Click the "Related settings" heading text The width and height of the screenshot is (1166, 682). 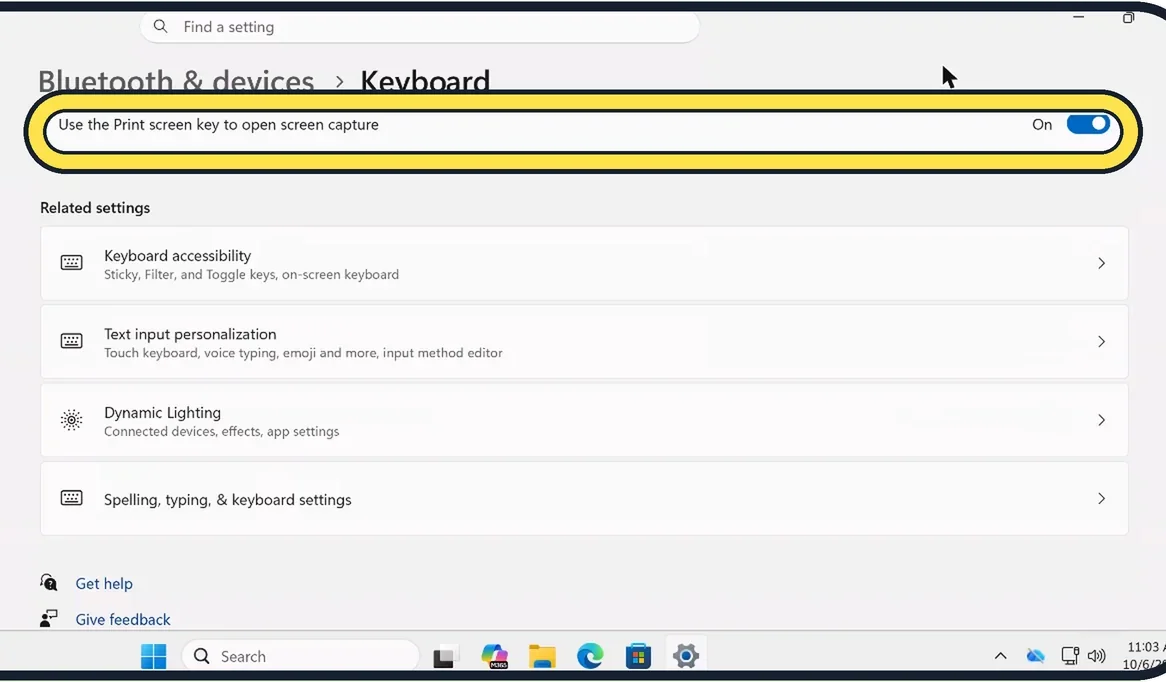95,208
